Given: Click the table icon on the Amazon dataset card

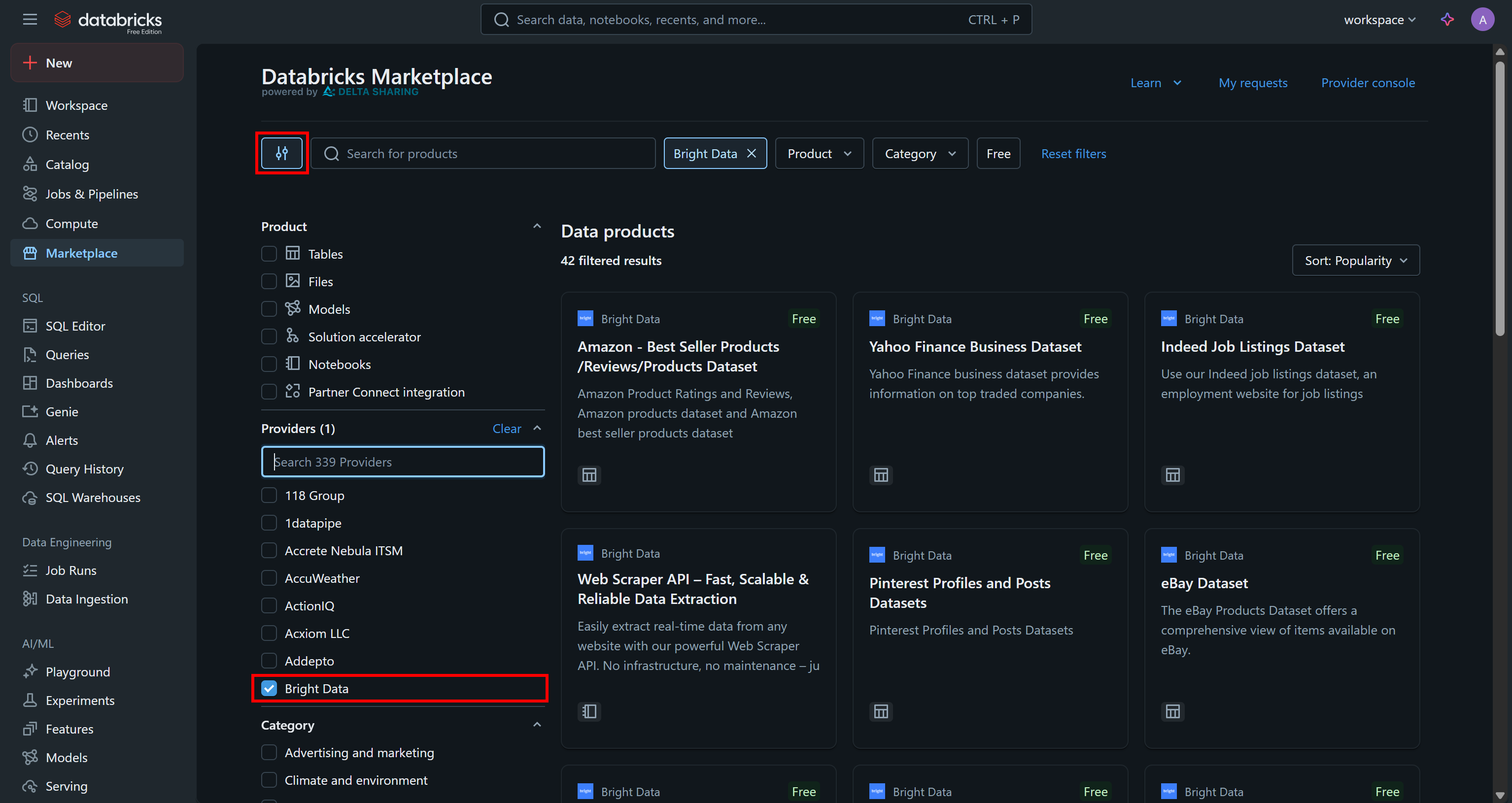Looking at the screenshot, I should coord(589,474).
